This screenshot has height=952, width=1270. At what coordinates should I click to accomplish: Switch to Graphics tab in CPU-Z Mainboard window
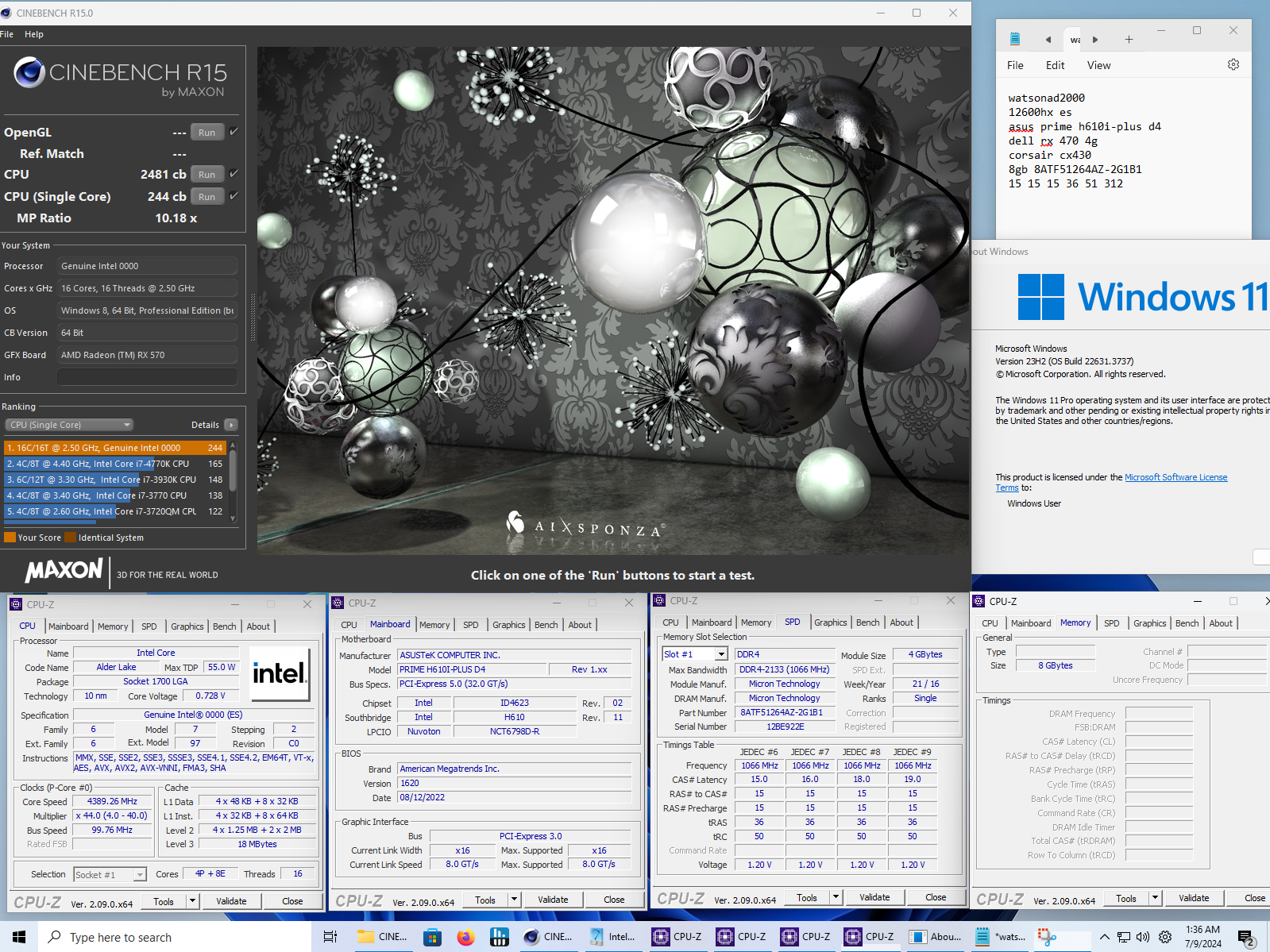pos(509,625)
